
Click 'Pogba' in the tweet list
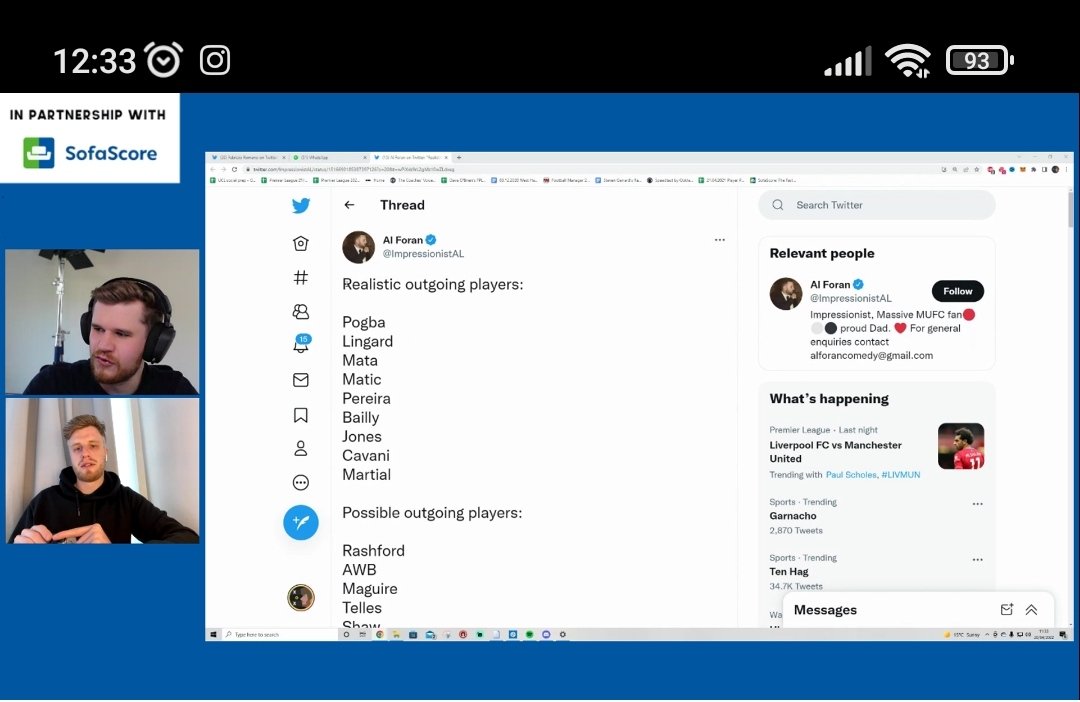pyautogui.click(x=364, y=322)
